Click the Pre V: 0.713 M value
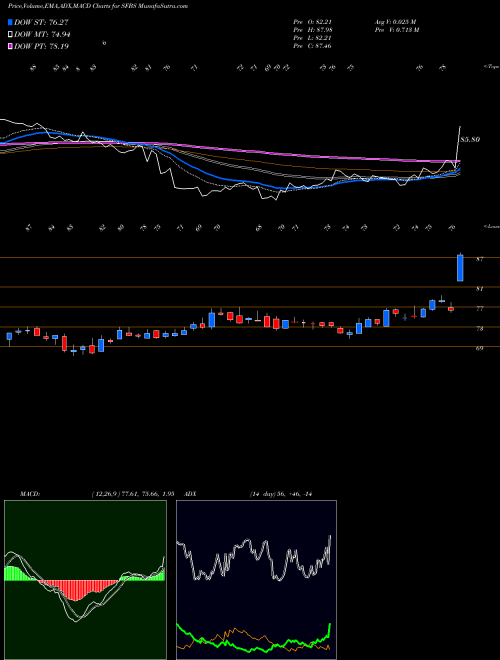The width and height of the screenshot is (500, 660). click(x=398, y=30)
